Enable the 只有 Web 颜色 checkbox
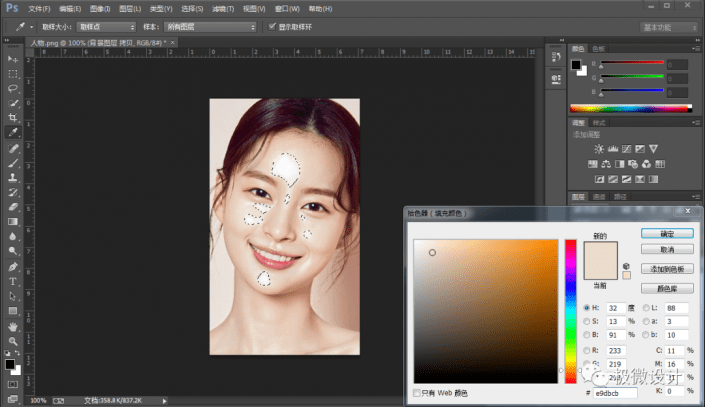Viewport: 705px width, 407px height. [x=417, y=393]
